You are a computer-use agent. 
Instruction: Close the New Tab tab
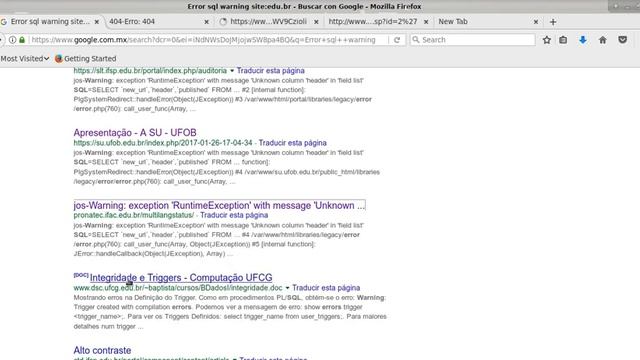(536, 22)
